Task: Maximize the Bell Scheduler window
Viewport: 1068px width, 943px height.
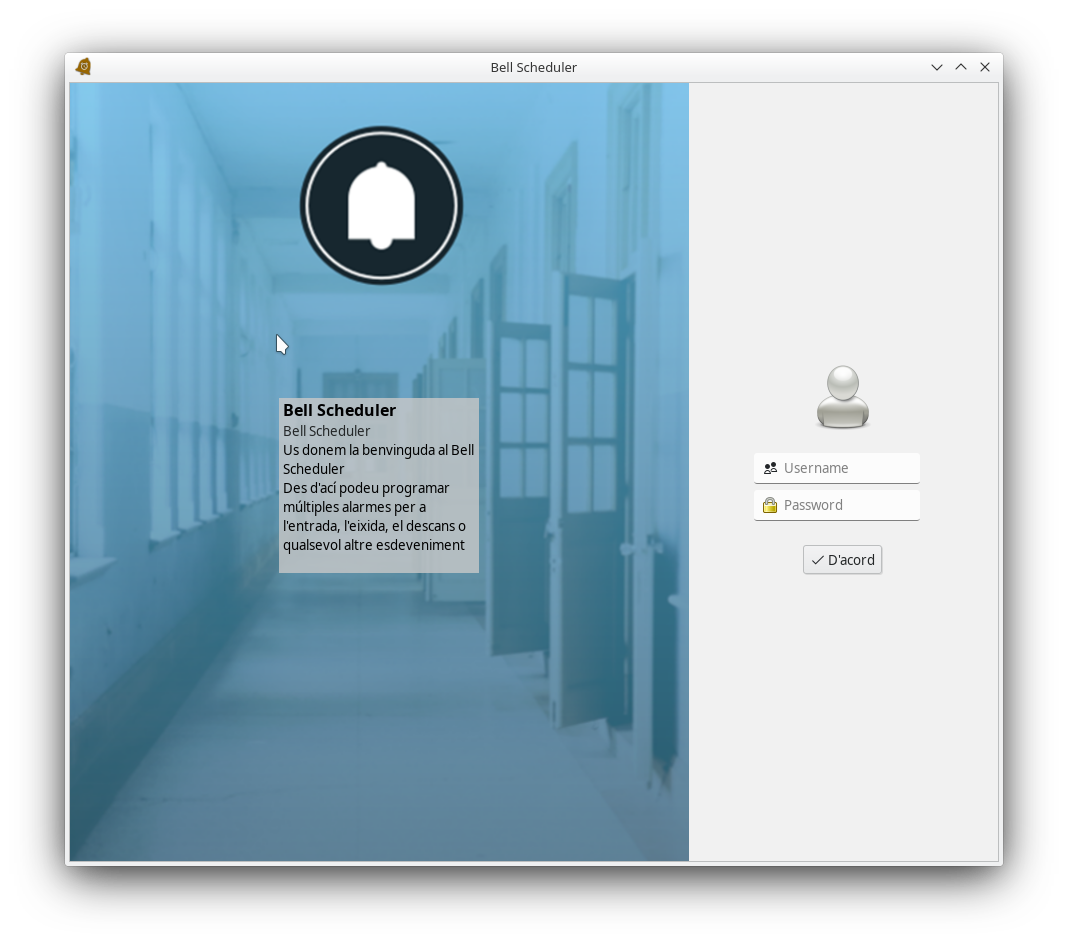Action: [x=961, y=67]
